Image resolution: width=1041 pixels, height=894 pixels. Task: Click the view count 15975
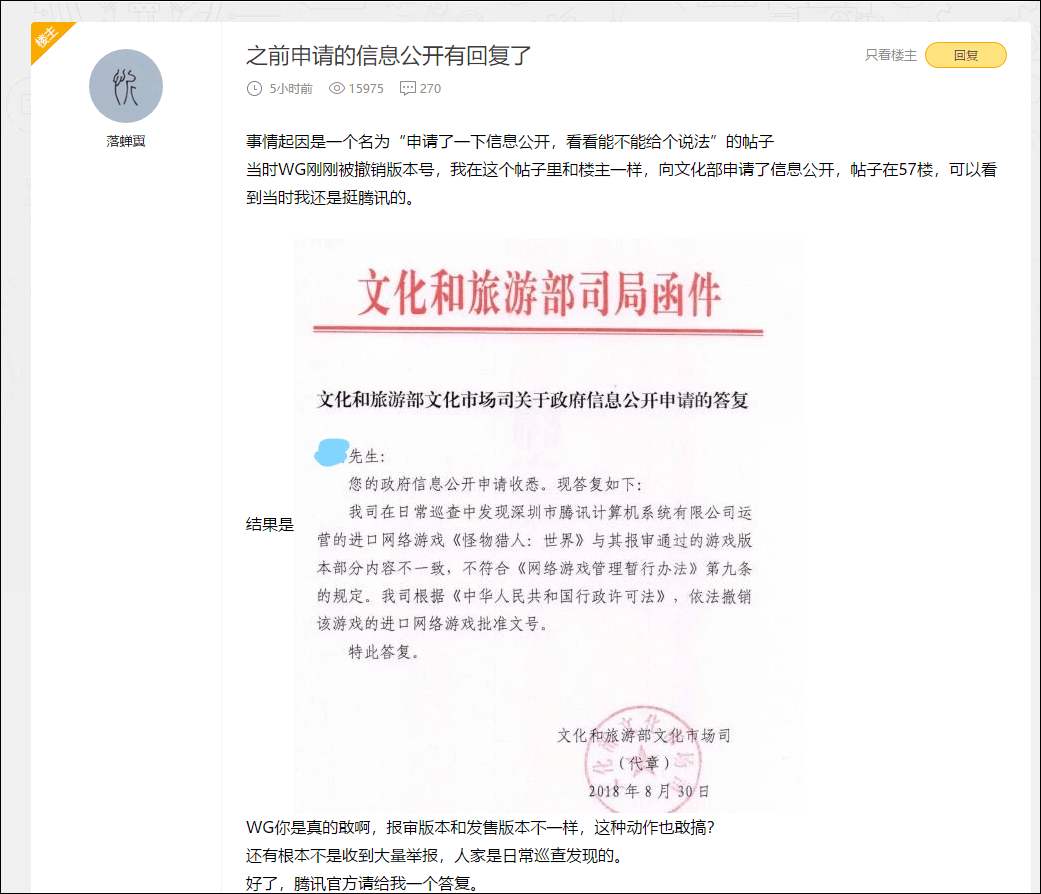coord(366,88)
